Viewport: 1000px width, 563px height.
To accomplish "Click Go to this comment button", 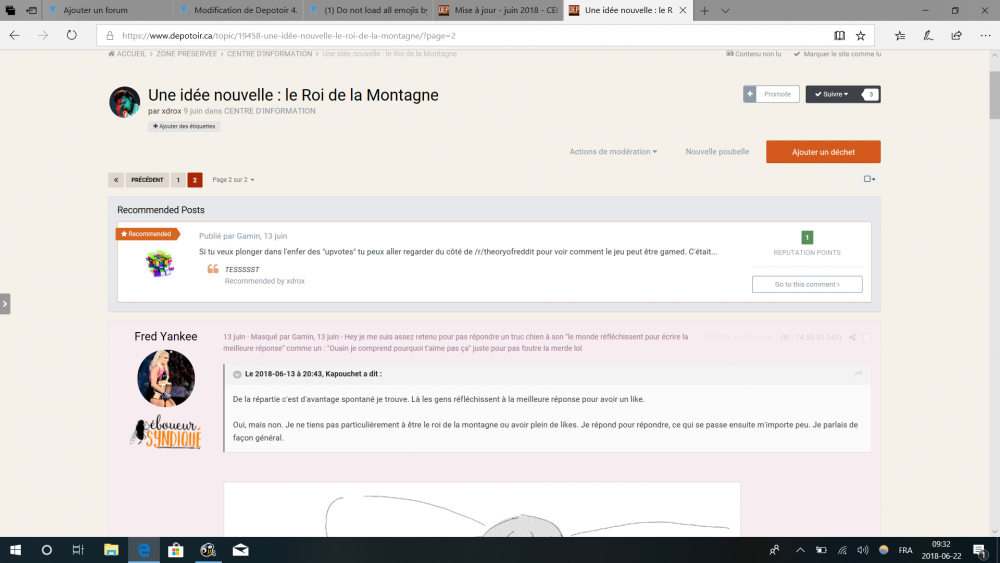I will point(806,285).
